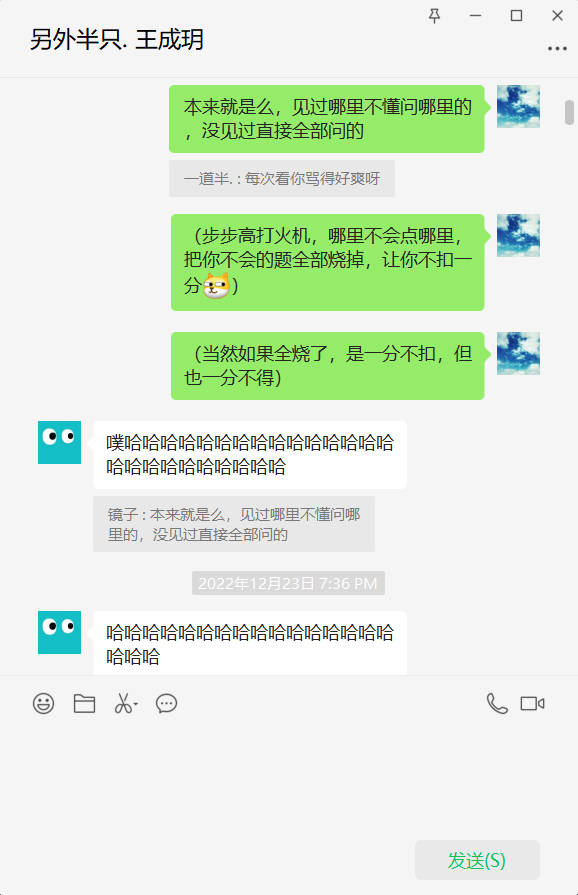Toggle the pin window on top icon

pyautogui.click(x=434, y=16)
